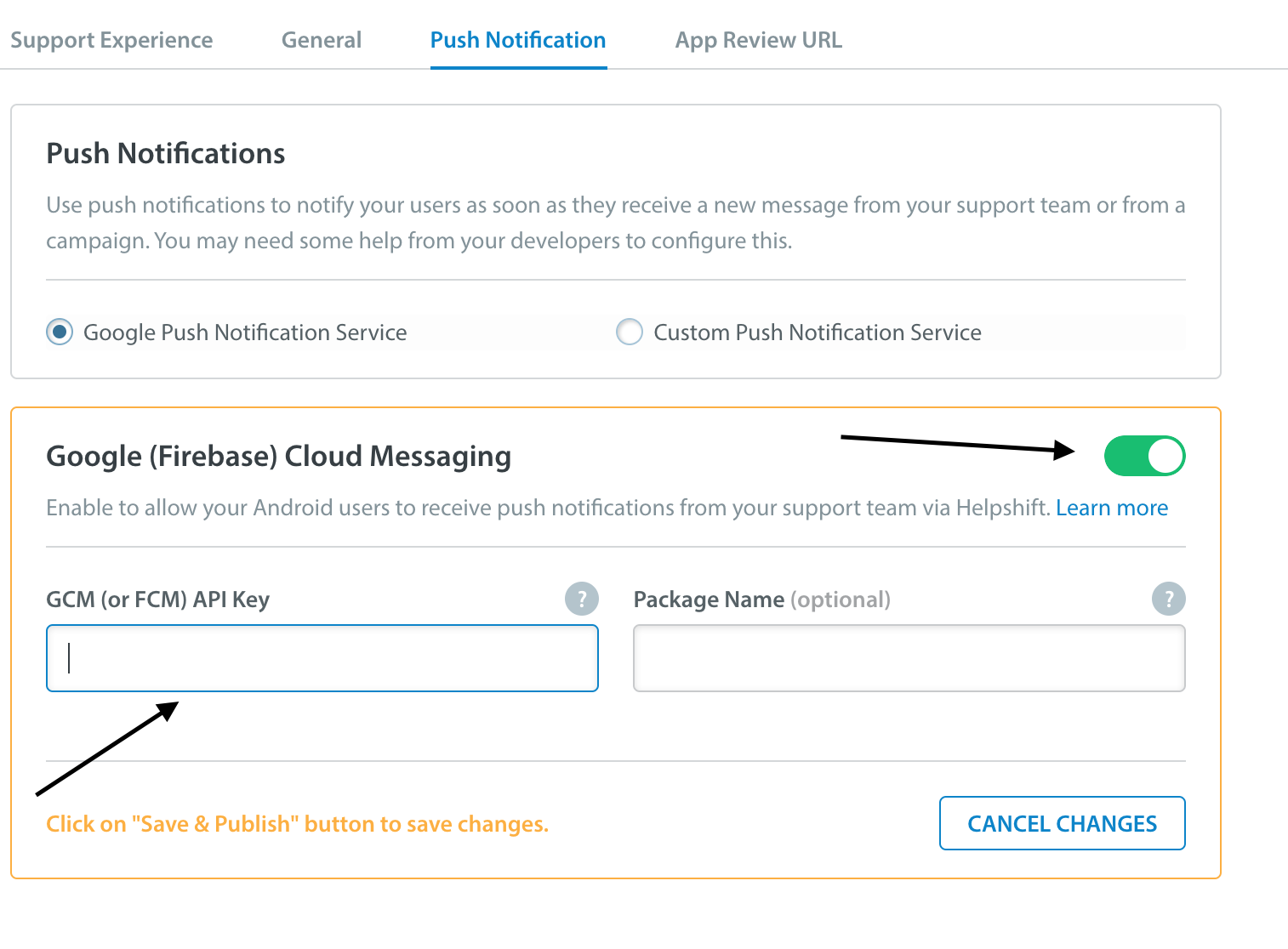Click into the Package Name text box

(909, 658)
